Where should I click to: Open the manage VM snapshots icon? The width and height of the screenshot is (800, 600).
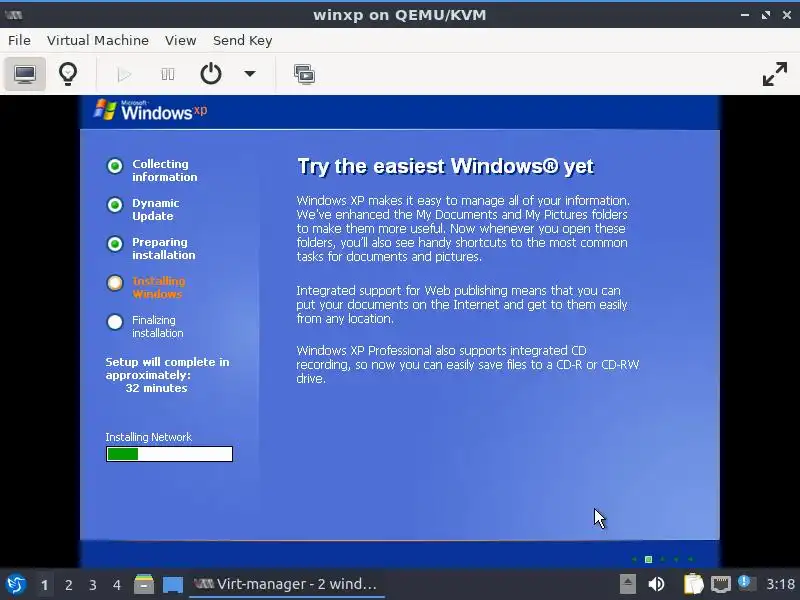[x=304, y=74]
